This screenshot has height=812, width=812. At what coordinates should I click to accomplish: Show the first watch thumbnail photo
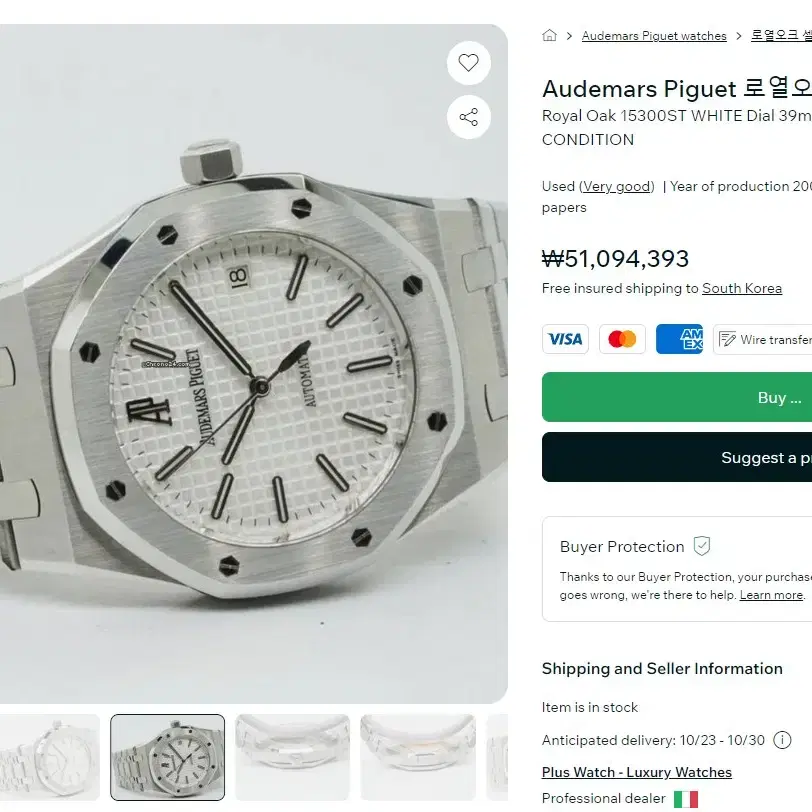tap(48, 757)
